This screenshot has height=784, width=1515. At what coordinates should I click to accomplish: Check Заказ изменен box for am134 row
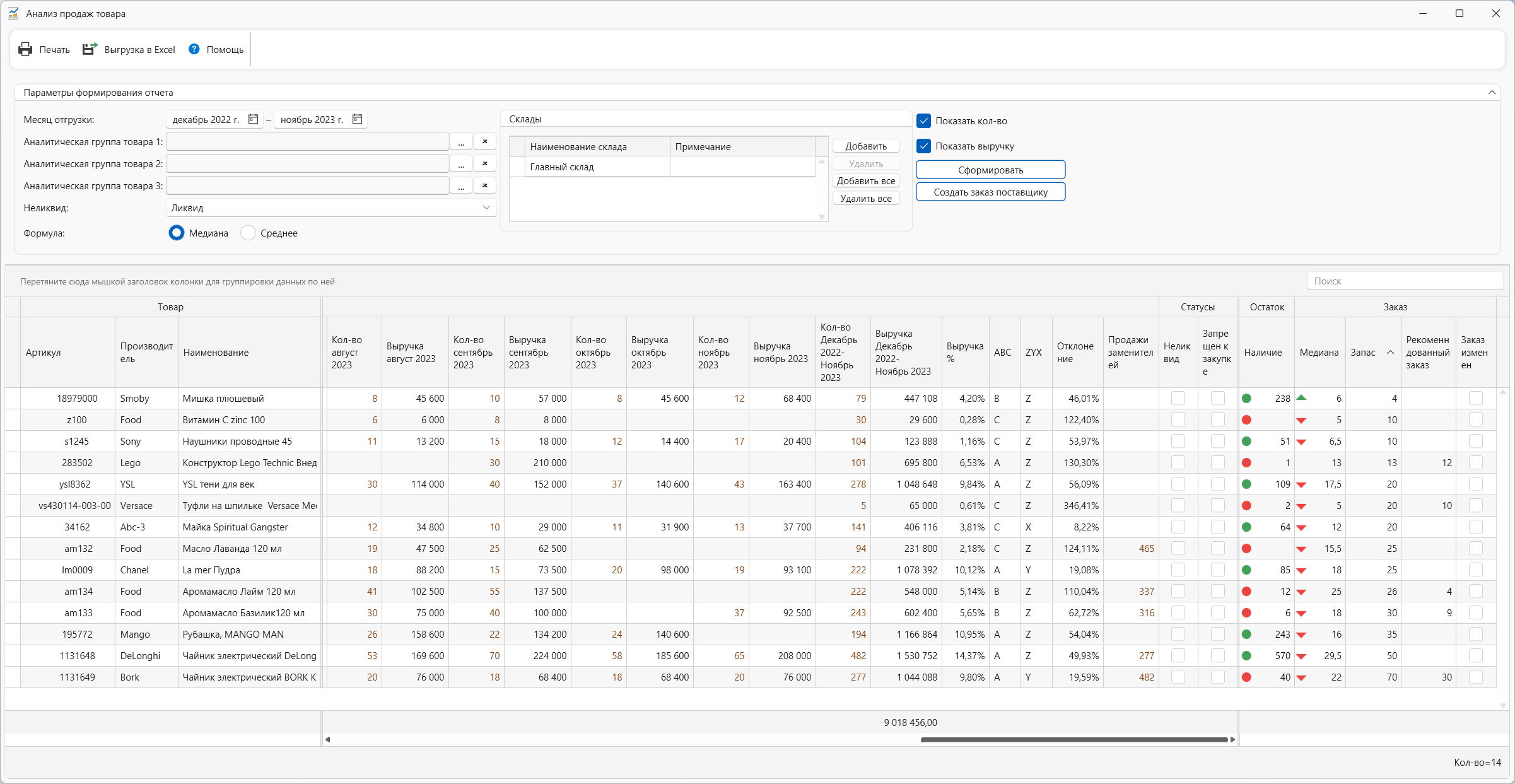[1475, 592]
